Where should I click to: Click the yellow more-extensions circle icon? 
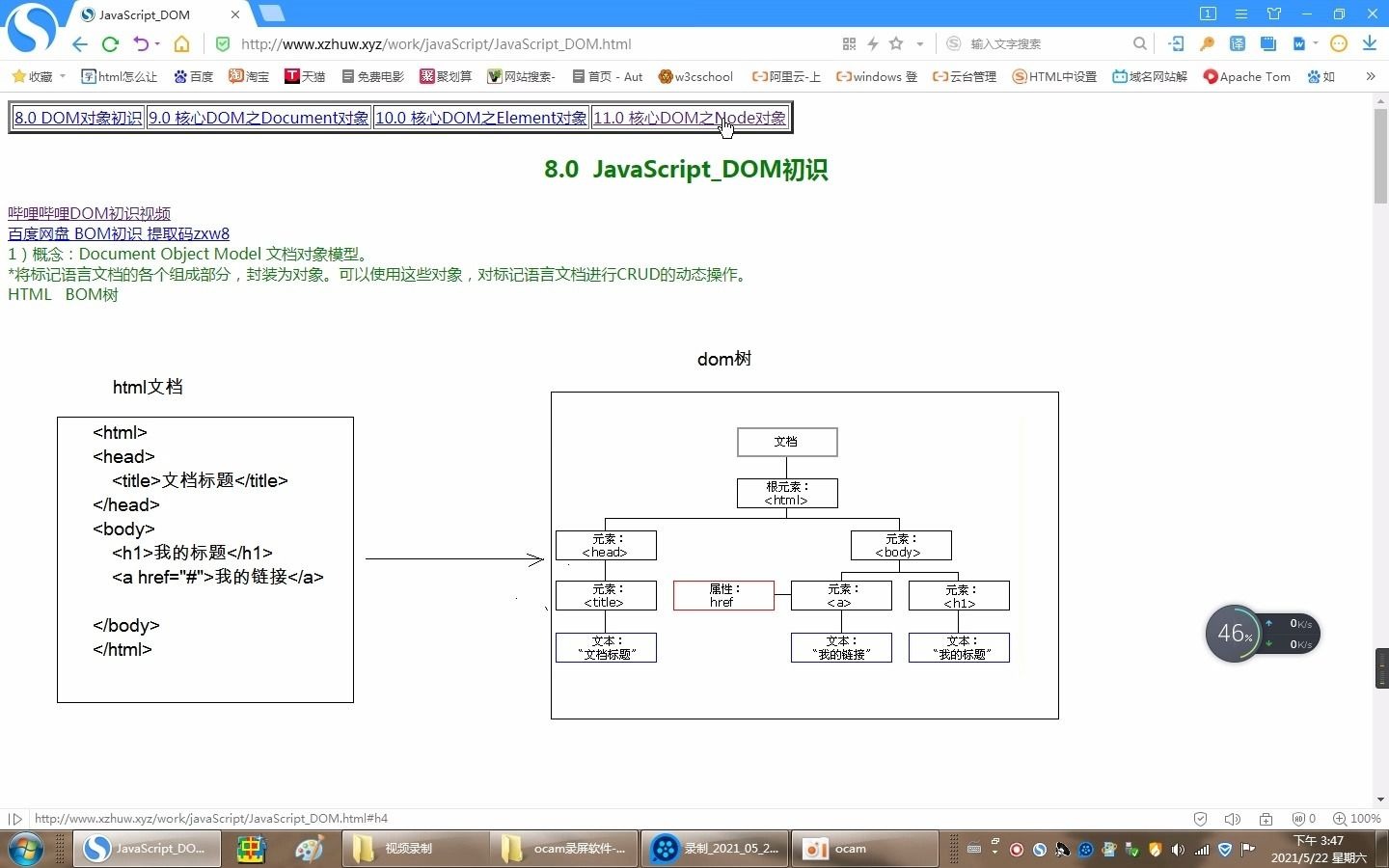tap(1338, 44)
